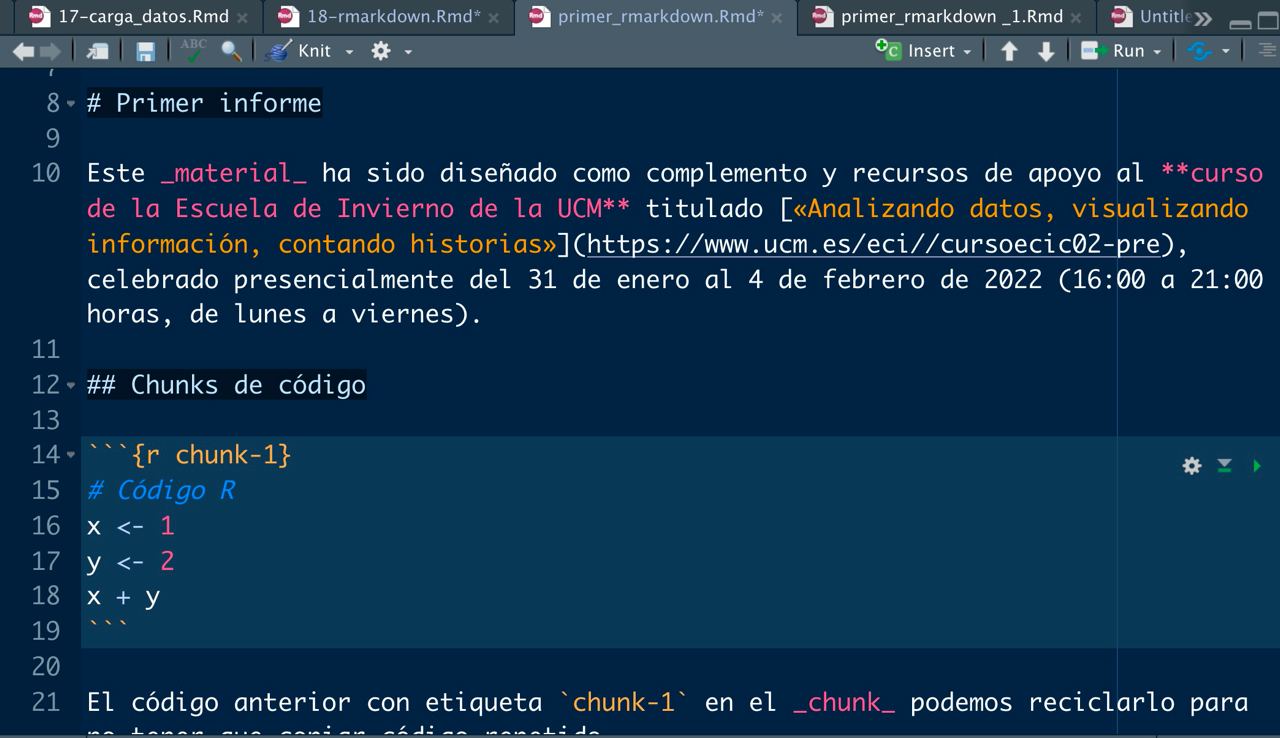Run spell check on document
The width and height of the screenshot is (1280, 738).
pyautogui.click(x=193, y=50)
